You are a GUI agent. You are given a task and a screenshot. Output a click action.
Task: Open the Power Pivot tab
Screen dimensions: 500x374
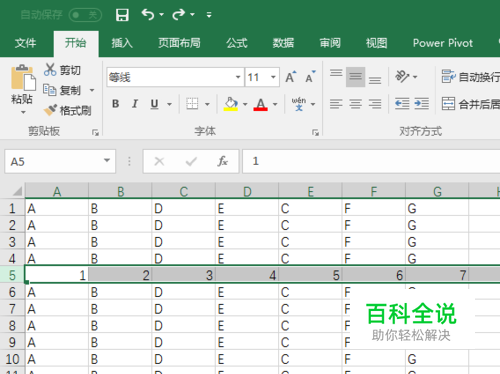point(443,43)
